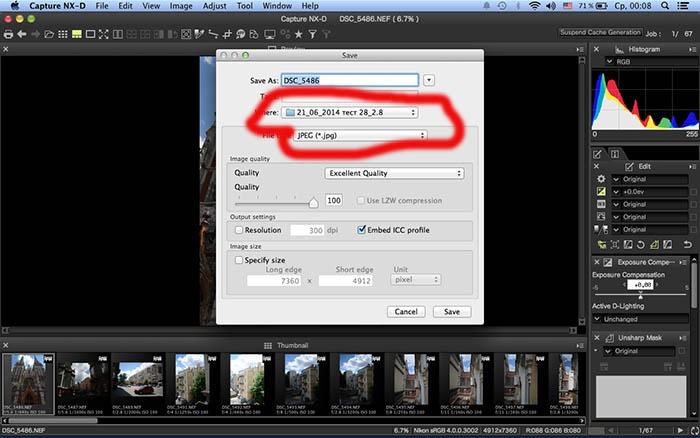Screen dimensions: 700x438
Task: Open the Help menu
Action: (310, 6)
